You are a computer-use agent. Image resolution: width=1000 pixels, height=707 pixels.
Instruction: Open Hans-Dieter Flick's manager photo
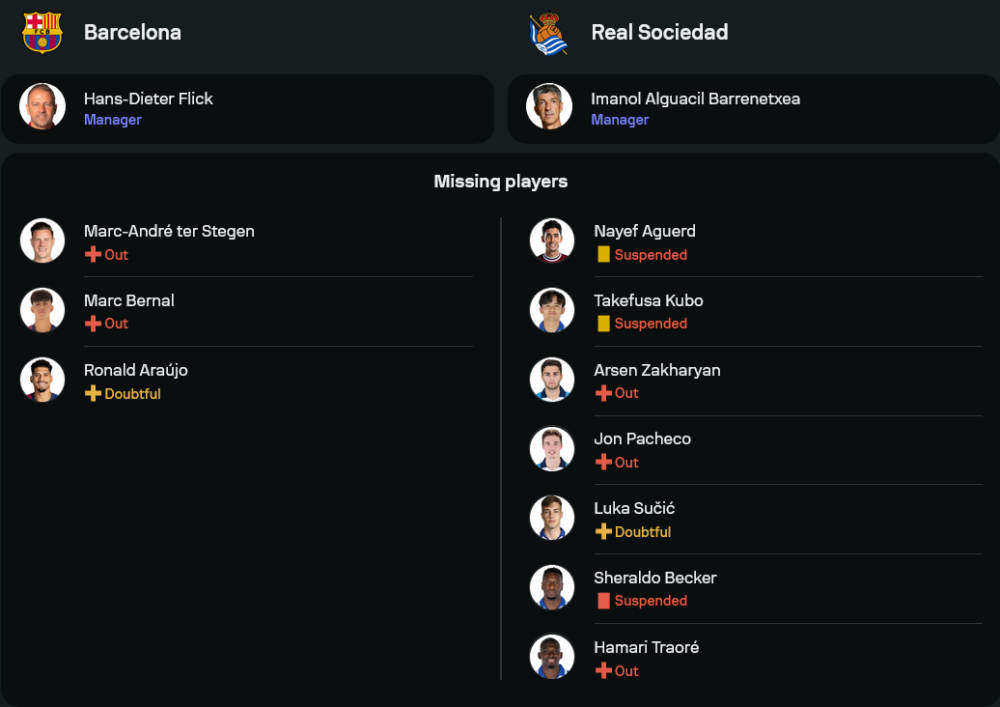42,107
